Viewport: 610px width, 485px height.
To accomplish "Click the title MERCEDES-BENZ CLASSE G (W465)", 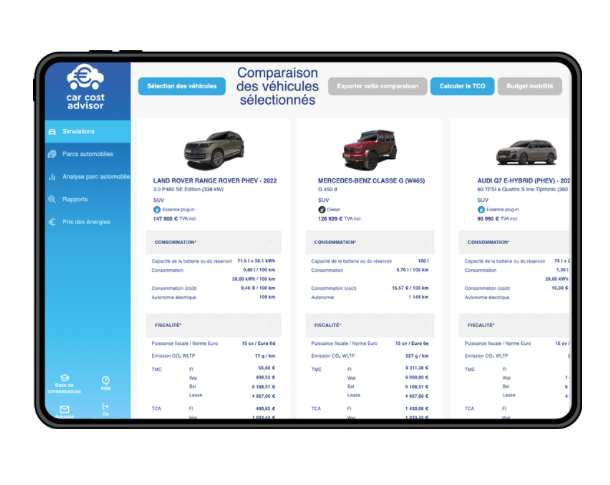I will point(371,180).
